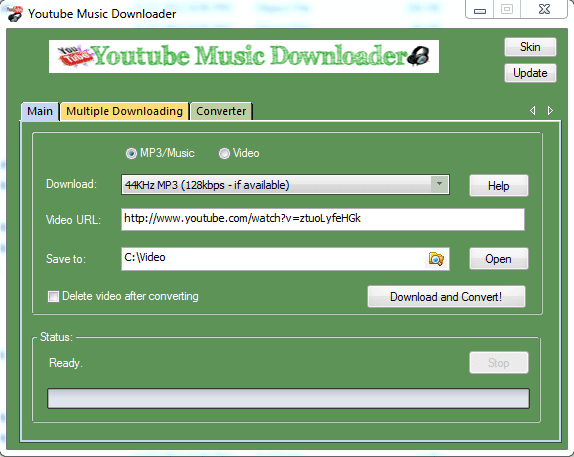This screenshot has height=457, width=574.
Task: Click the Download and Convert! button
Action: point(446,297)
